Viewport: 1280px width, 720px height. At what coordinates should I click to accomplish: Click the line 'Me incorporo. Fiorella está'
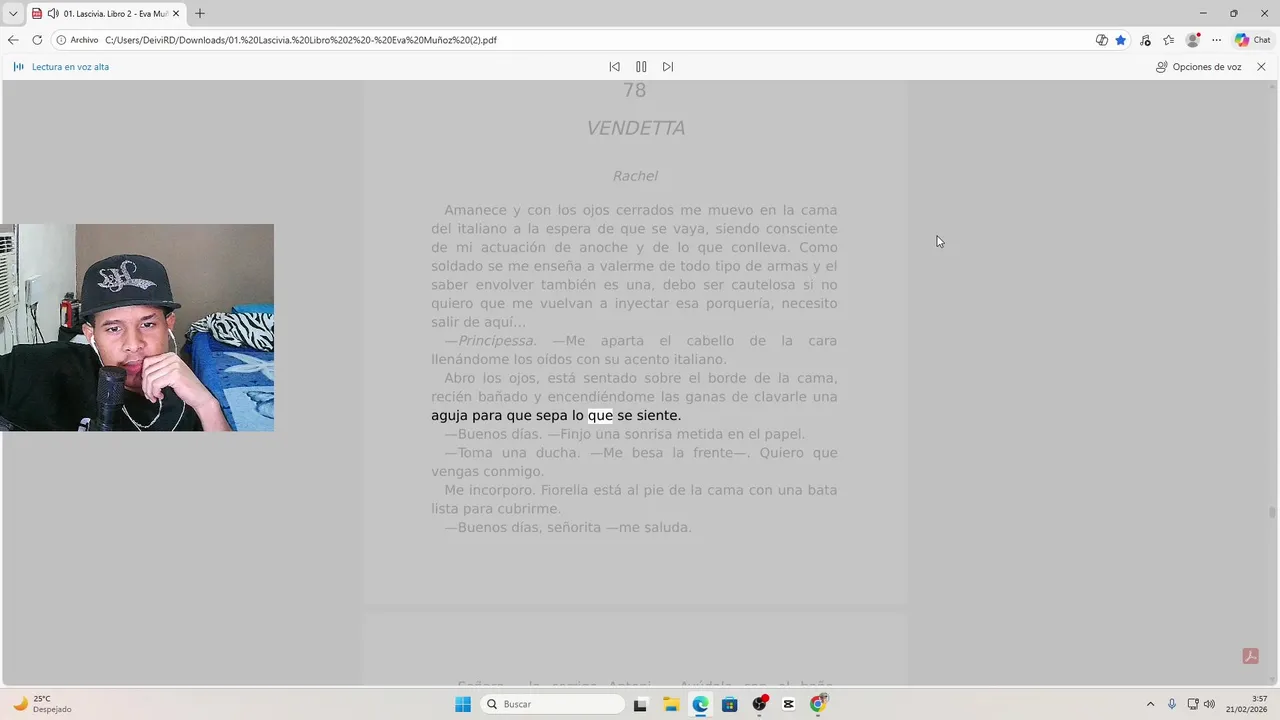(x=641, y=491)
